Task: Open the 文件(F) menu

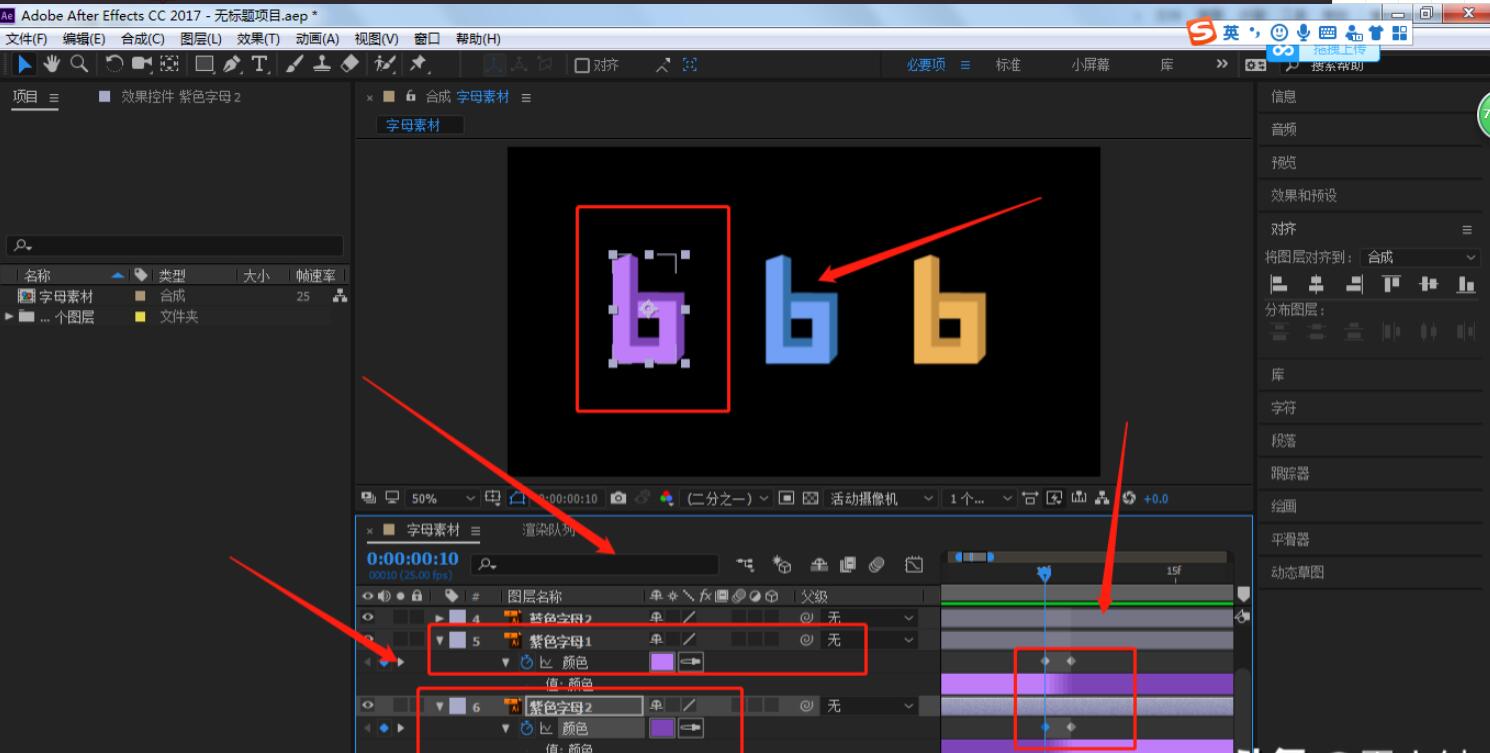Action: coord(27,39)
